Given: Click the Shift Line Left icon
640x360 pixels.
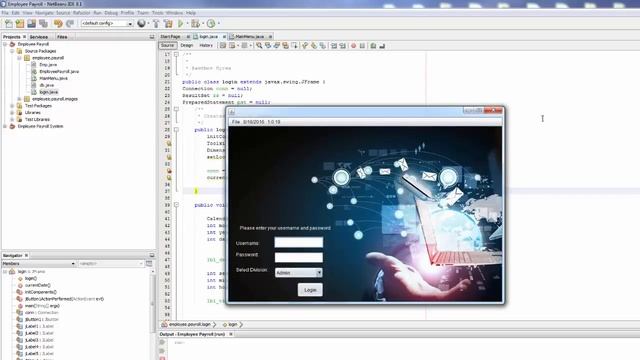Looking at the screenshot, I should point(333,46).
